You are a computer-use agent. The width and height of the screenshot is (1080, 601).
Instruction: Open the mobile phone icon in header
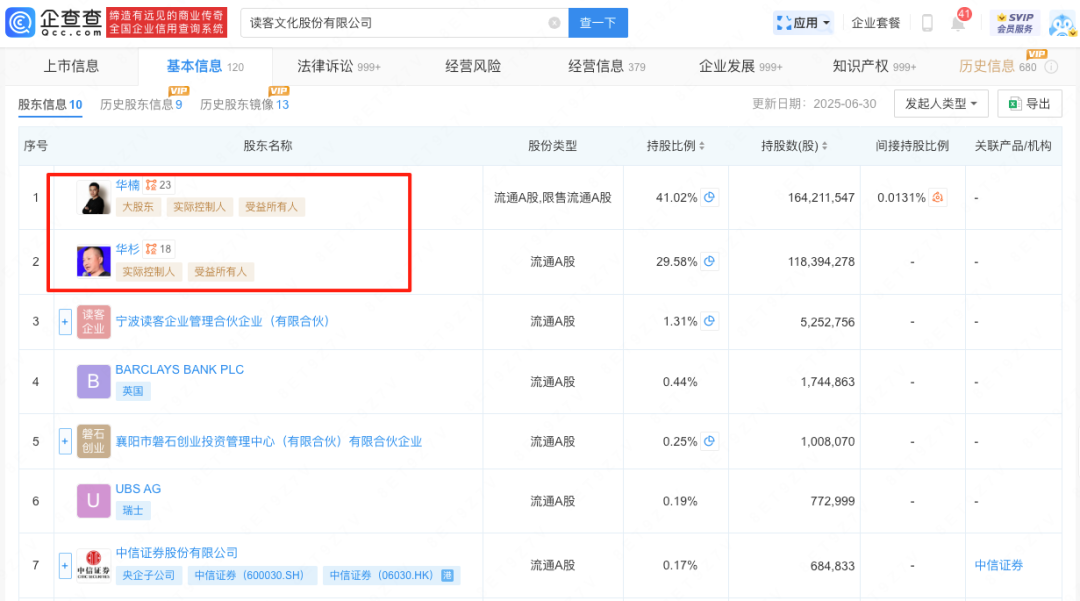927,23
